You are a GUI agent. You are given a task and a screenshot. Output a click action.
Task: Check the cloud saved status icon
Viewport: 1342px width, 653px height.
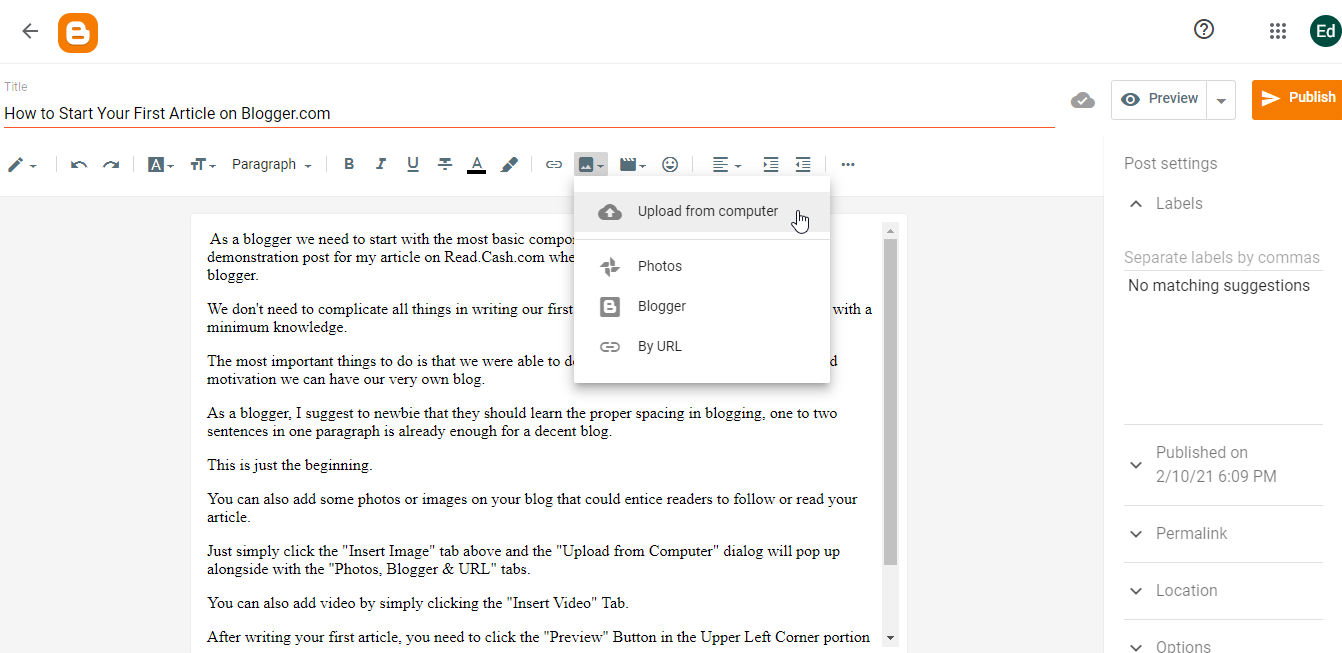coord(1083,100)
